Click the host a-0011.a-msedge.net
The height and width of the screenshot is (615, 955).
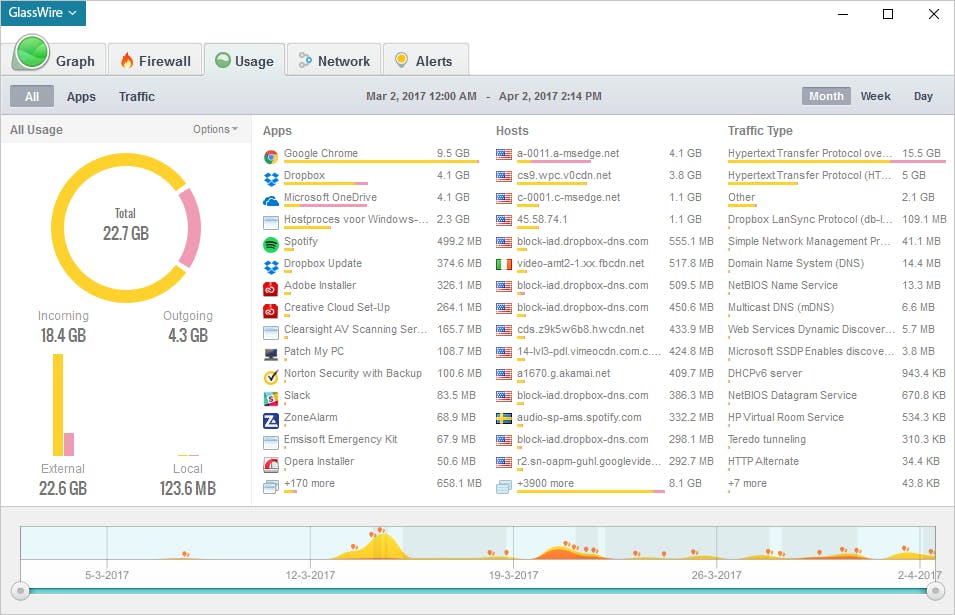pyautogui.click(x=568, y=153)
